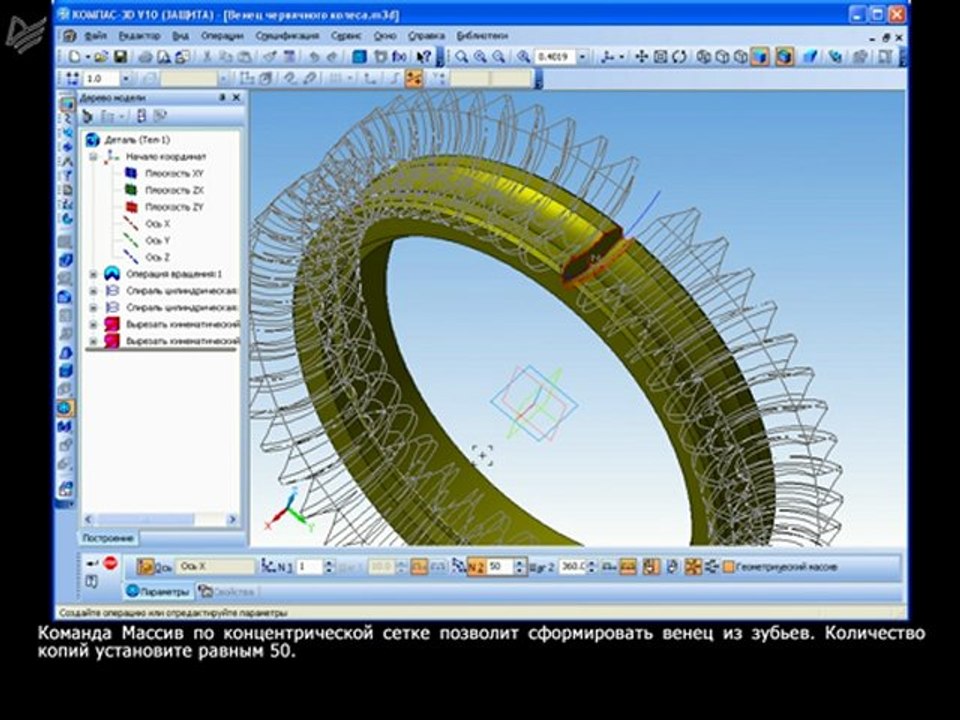Click the Create object arrow icon
960x720 pixels.
click(92, 563)
